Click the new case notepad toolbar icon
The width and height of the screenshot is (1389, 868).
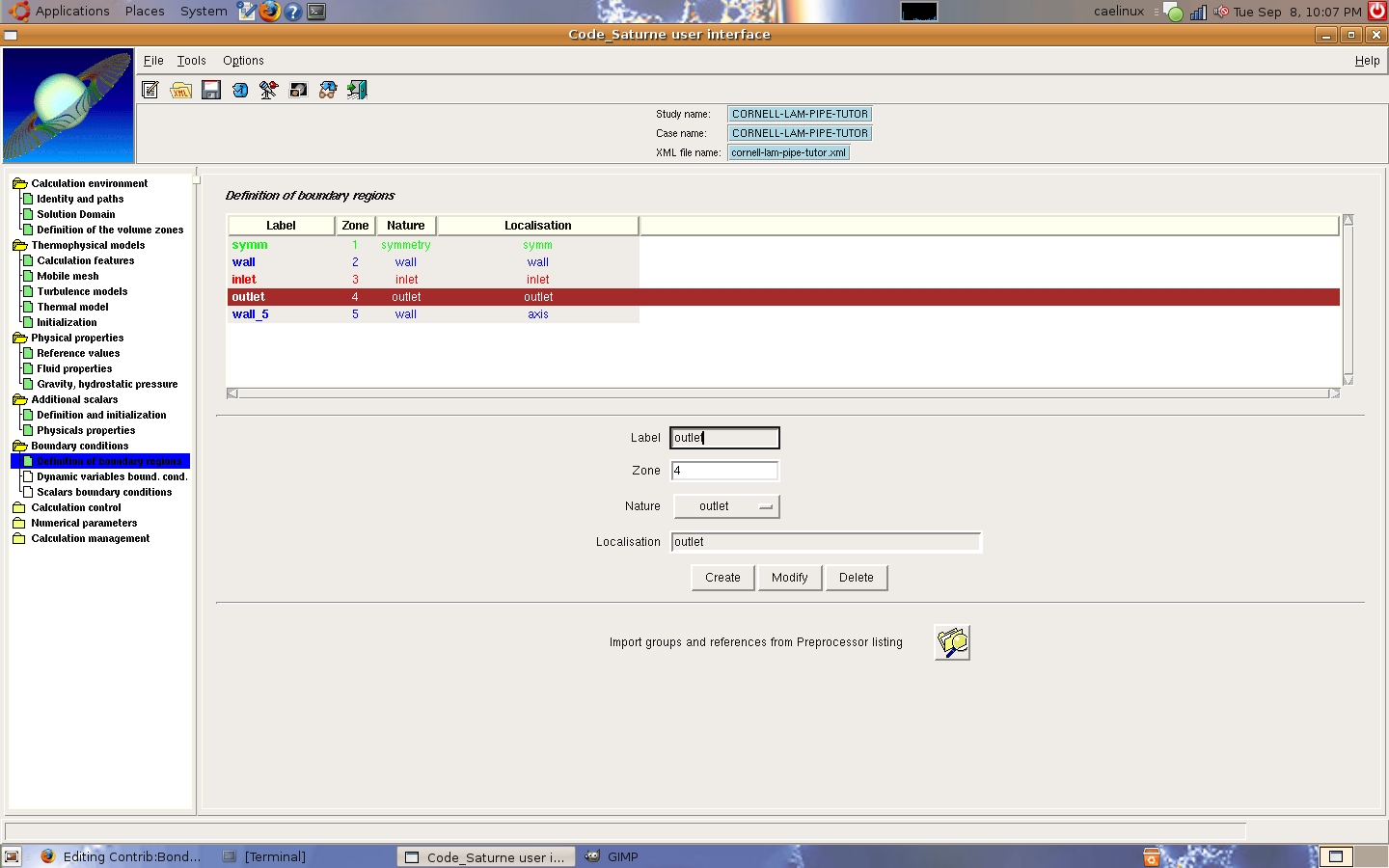pos(150,90)
